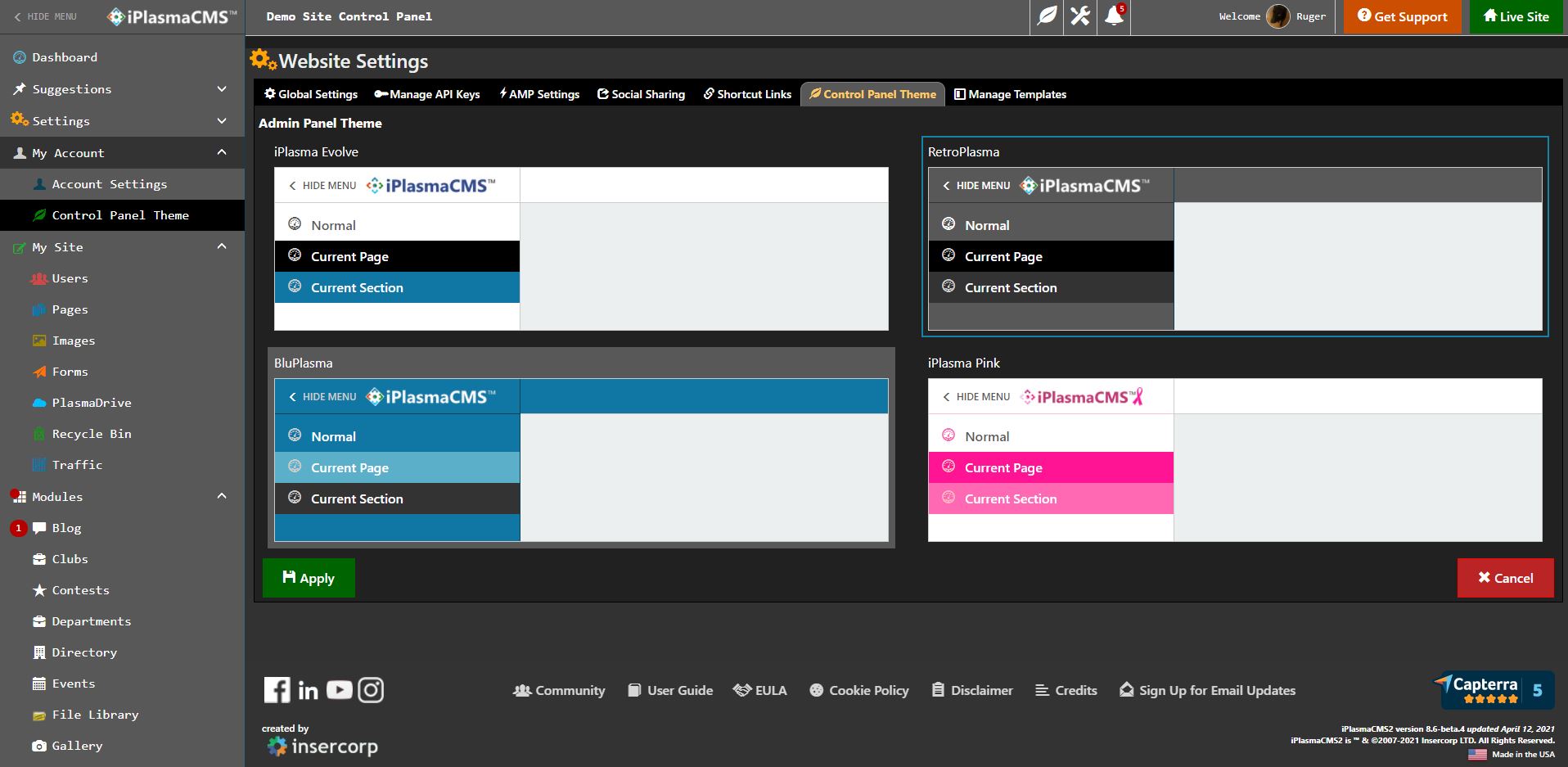Open the notifications bell icon
This screenshot has width=1568, height=767.
click(1114, 16)
